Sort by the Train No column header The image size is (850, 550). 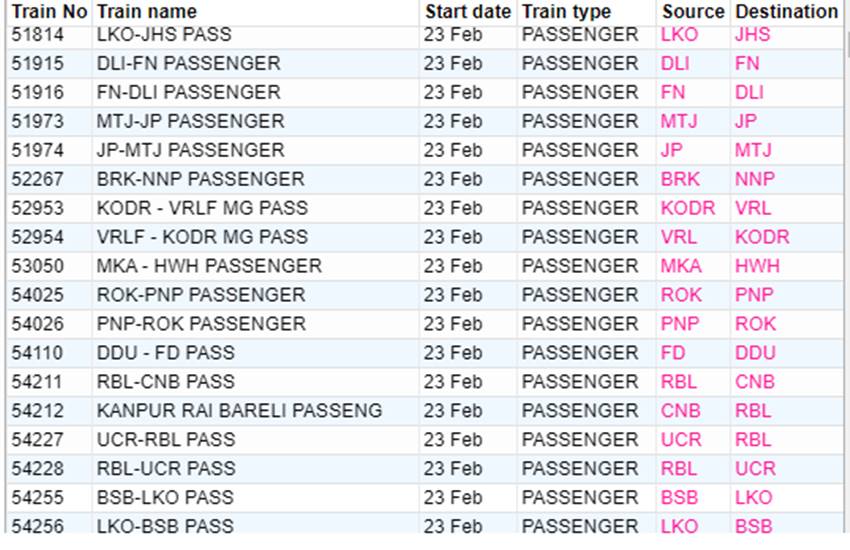point(49,11)
